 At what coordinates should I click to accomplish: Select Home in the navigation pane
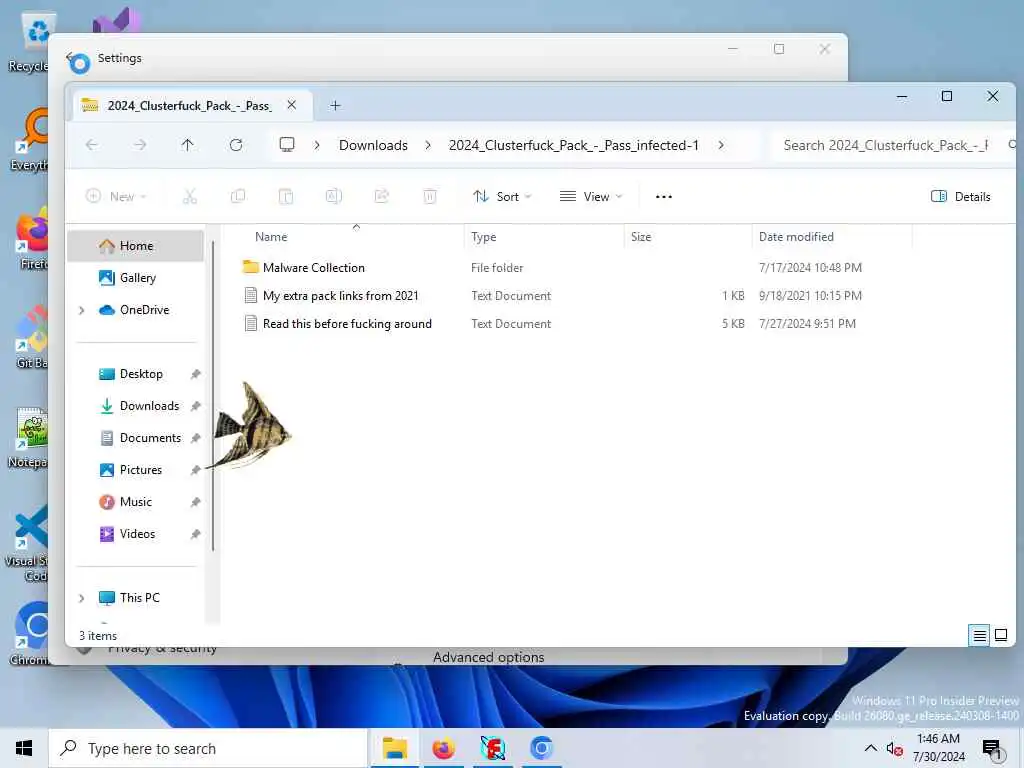tap(136, 246)
